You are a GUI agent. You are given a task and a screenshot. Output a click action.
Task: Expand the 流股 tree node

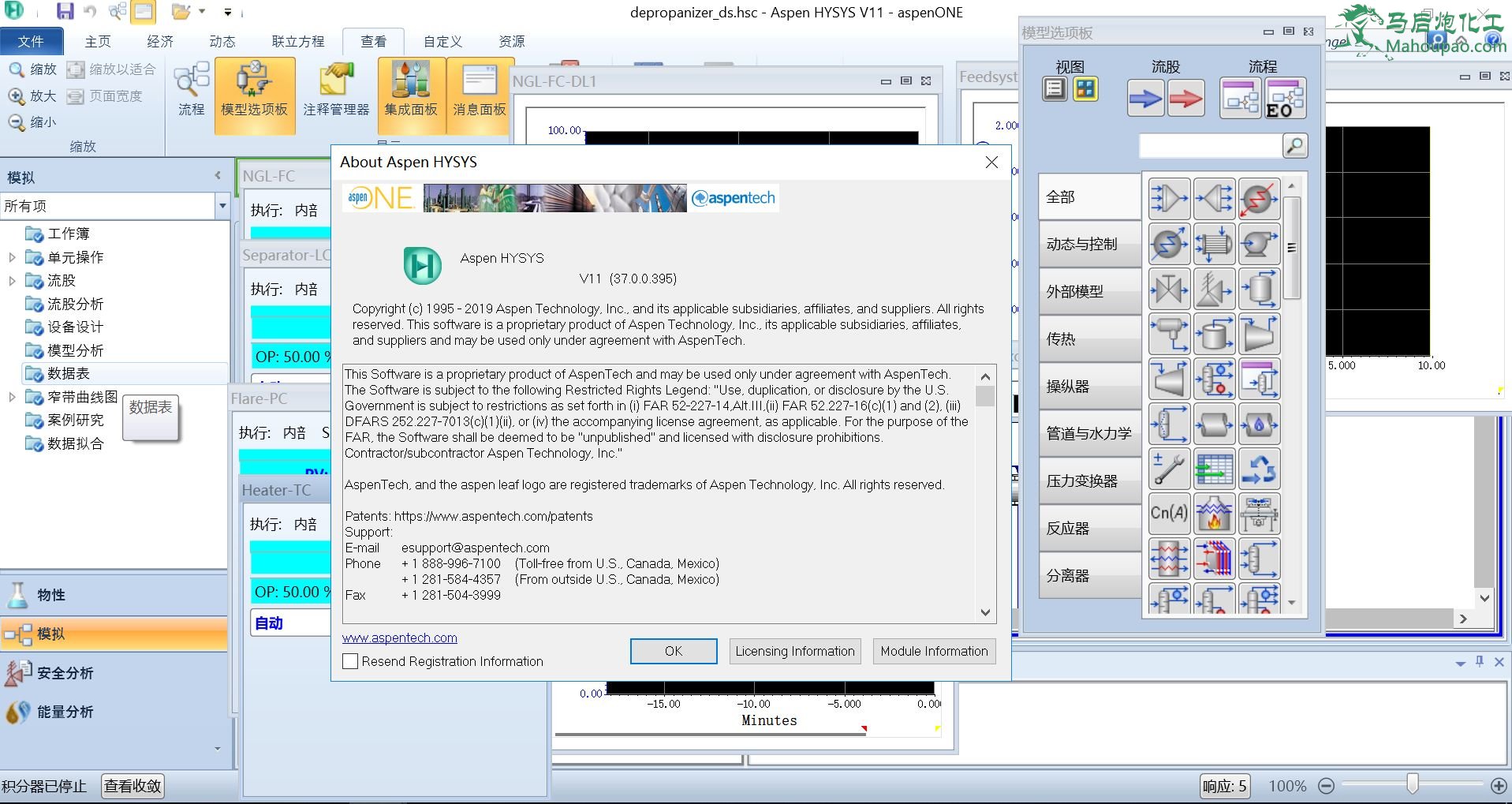(x=12, y=281)
